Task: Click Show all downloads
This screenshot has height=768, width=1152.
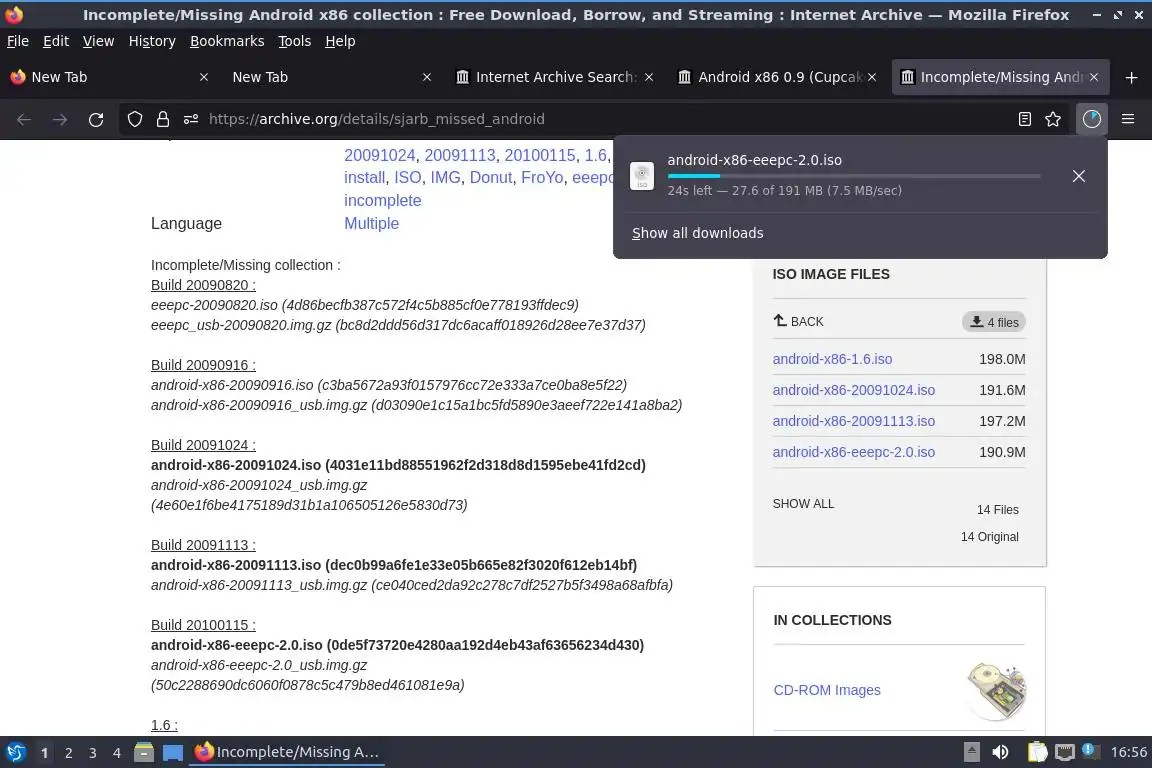Action: point(698,233)
